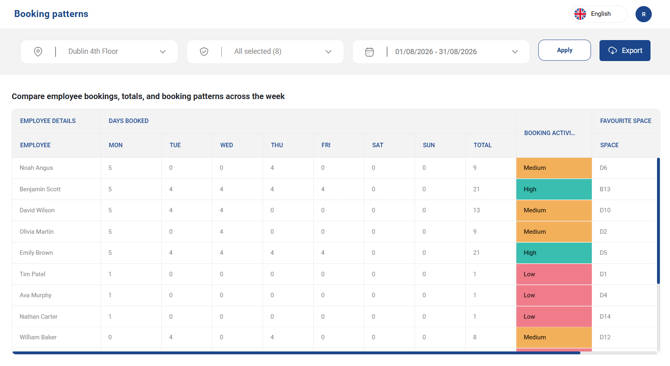The width and height of the screenshot is (670, 366).
Task: Click the 01/08/2026 - 31/08/2026 date text
Action: tap(436, 52)
